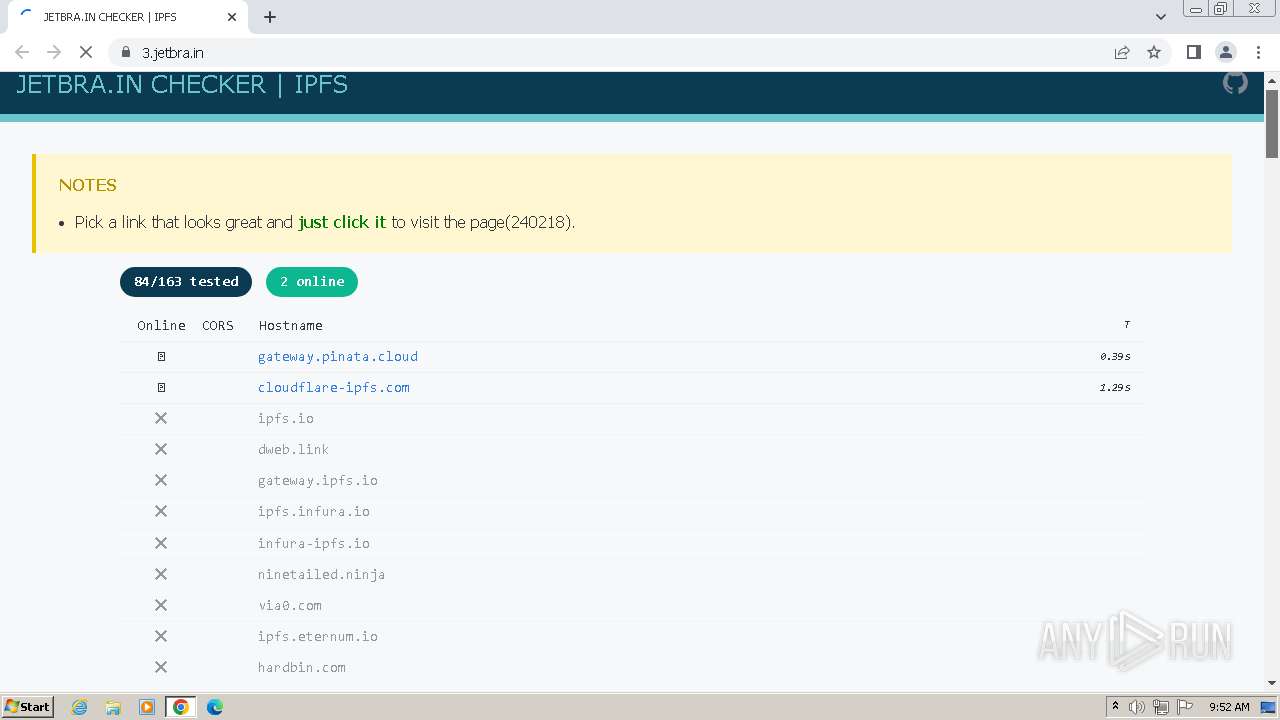This screenshot has height=720, width=1280.
Task: Share this page icon
Action: tap(1122, 52)
